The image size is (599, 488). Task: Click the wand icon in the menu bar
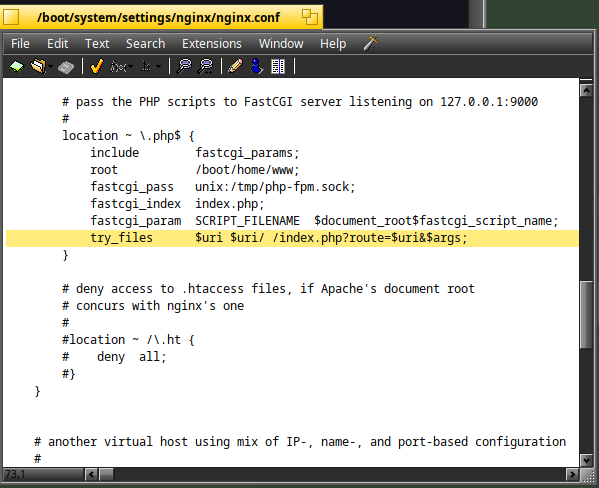371,43
